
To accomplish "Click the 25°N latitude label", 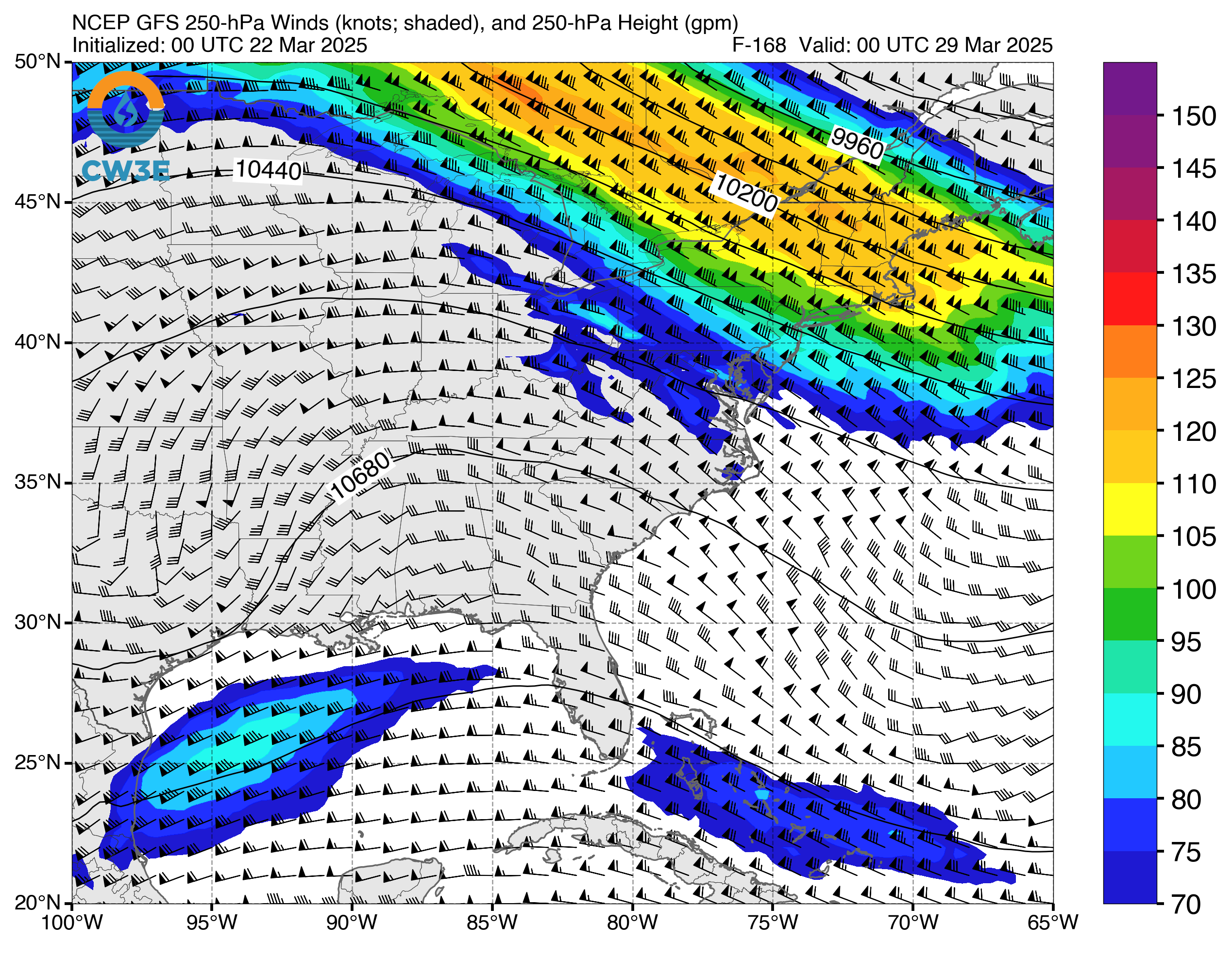I will (x=38, y=763).
